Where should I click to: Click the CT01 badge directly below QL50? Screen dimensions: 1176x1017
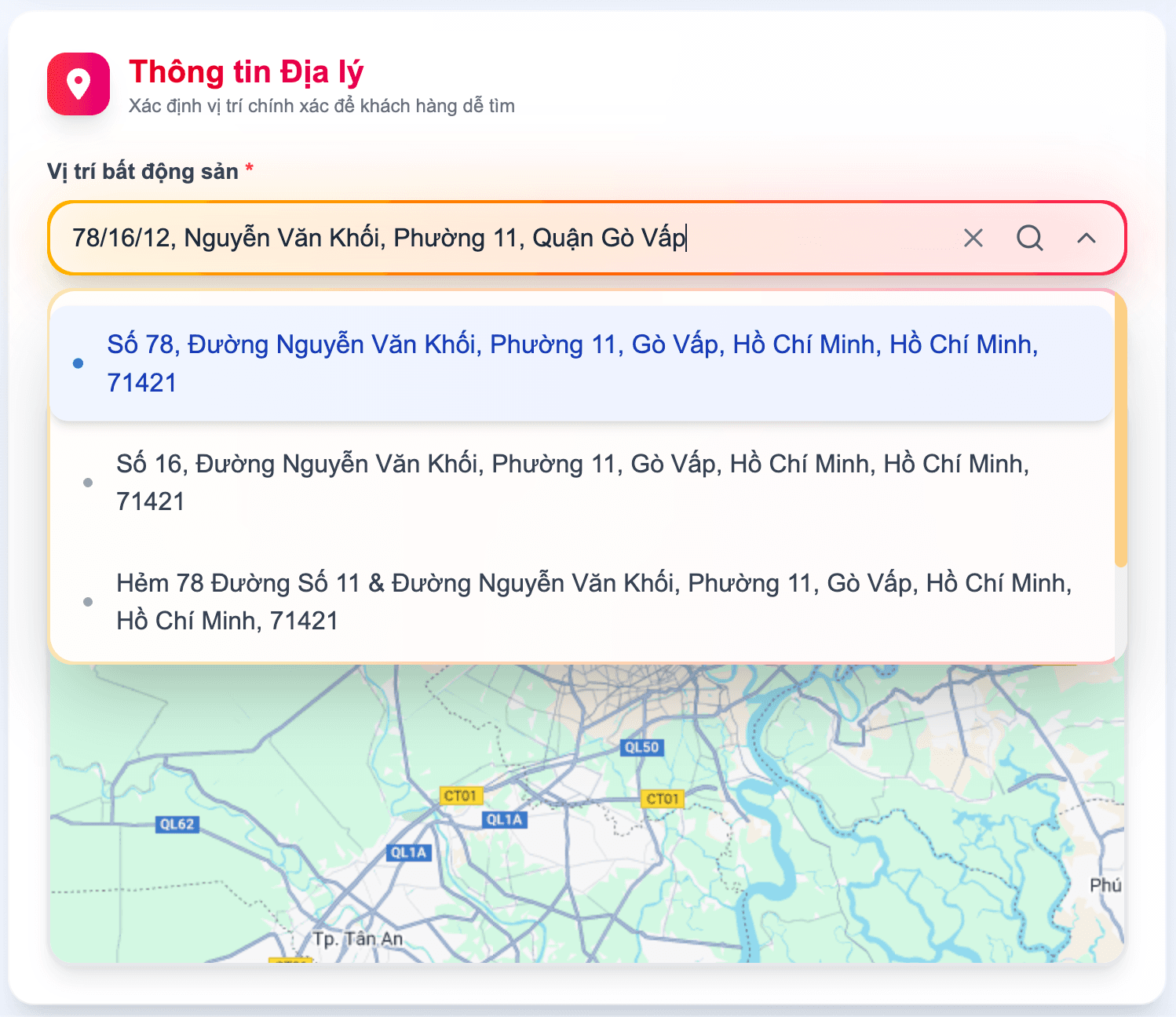tap(662, 799)
